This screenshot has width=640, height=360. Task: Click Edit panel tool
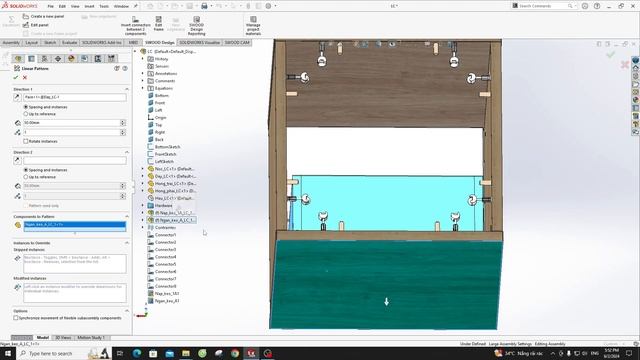[x=36, y=25]
